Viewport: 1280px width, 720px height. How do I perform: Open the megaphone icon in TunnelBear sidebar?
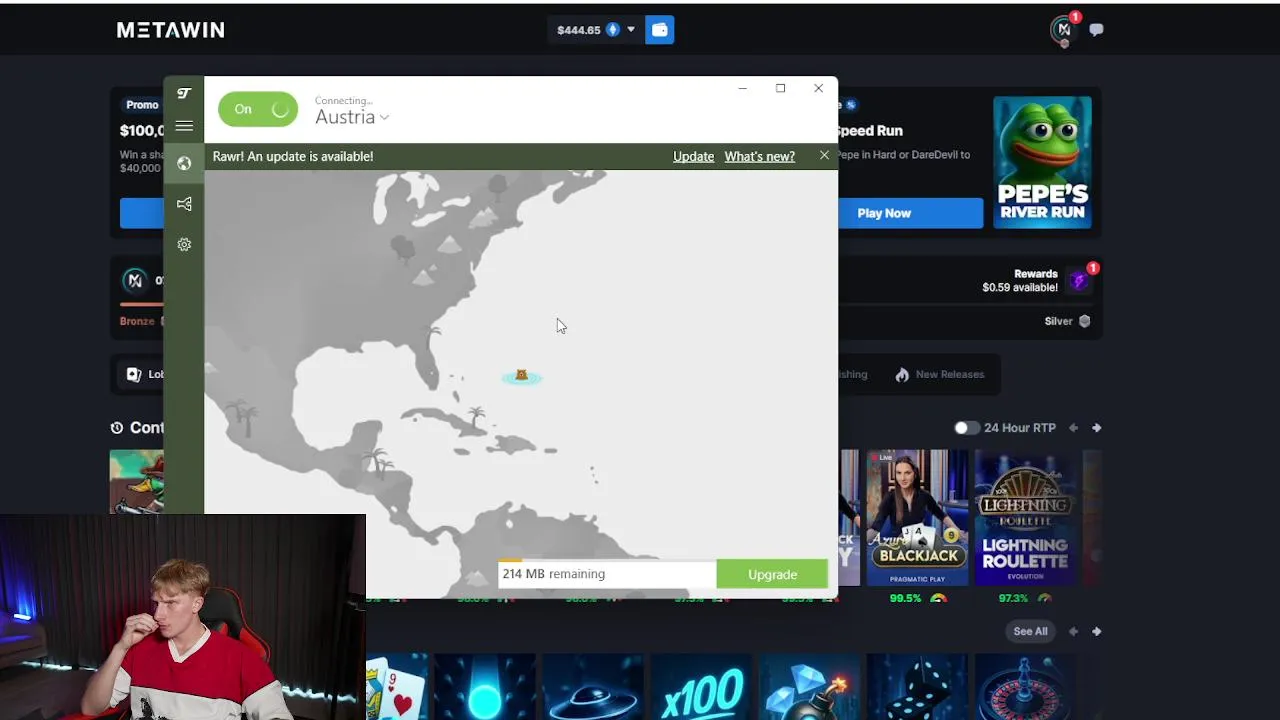[184, 204]
